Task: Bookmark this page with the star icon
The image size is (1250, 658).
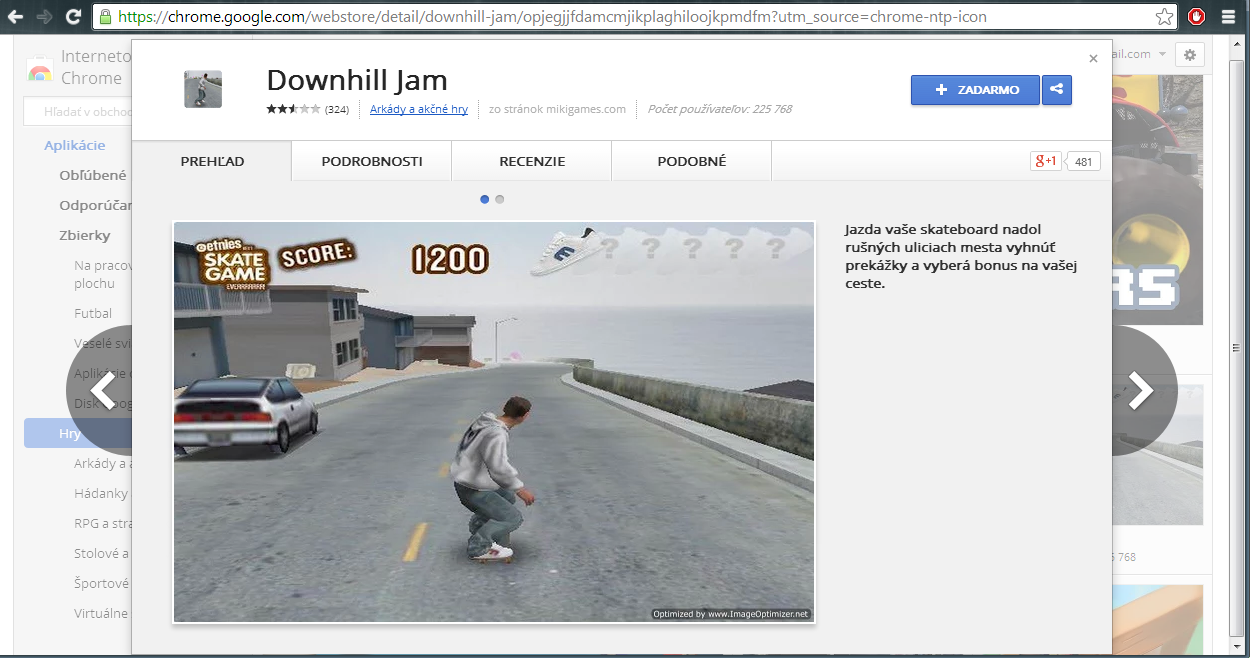Action: (1164, 17)
